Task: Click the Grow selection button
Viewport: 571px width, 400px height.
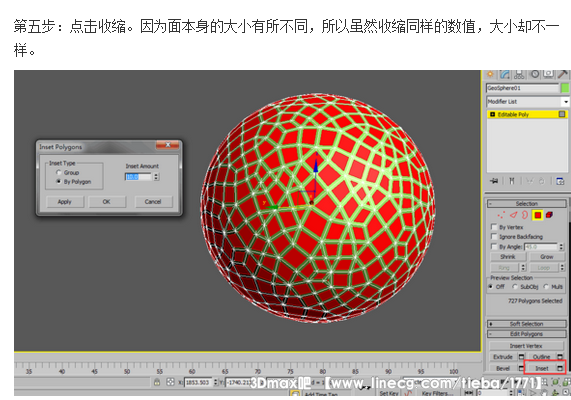Action: click(x=547, y=257)
